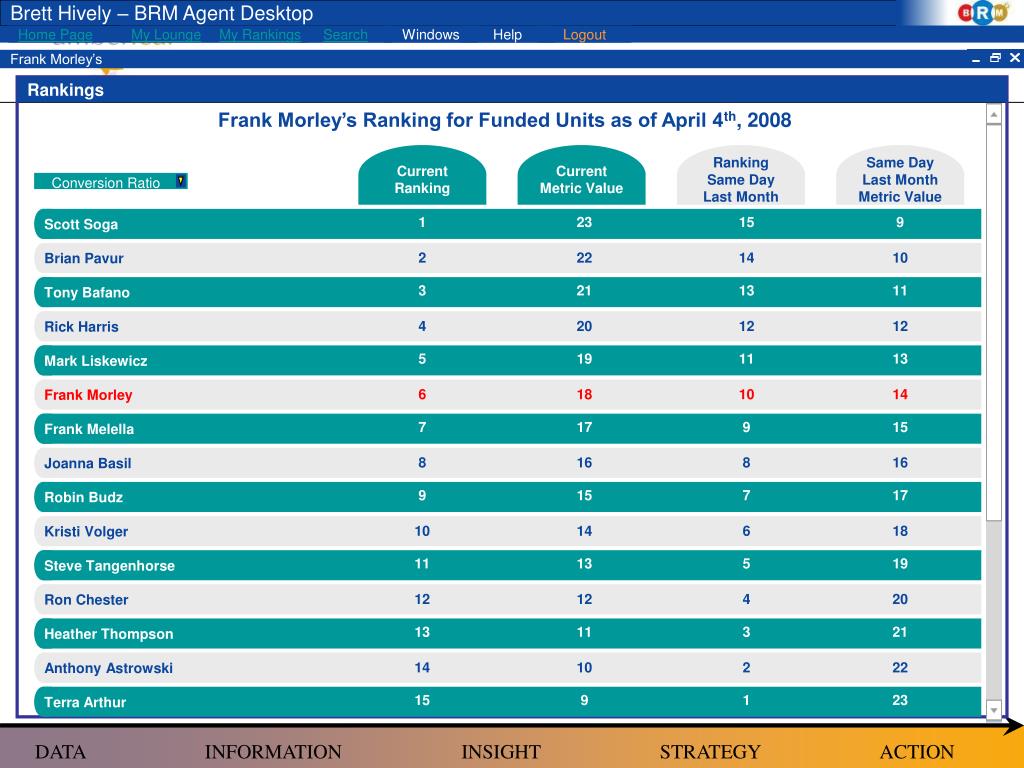Select Rick Harris row name

pos(82,327)
